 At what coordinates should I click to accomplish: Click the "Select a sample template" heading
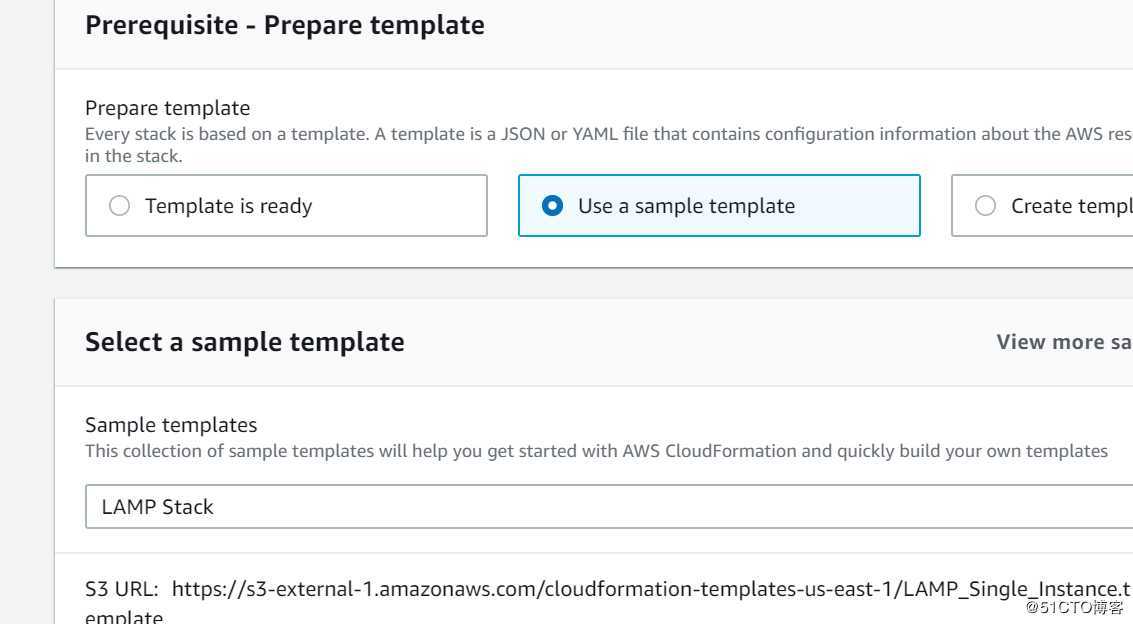pyautogui.click(x=245, y=342)
